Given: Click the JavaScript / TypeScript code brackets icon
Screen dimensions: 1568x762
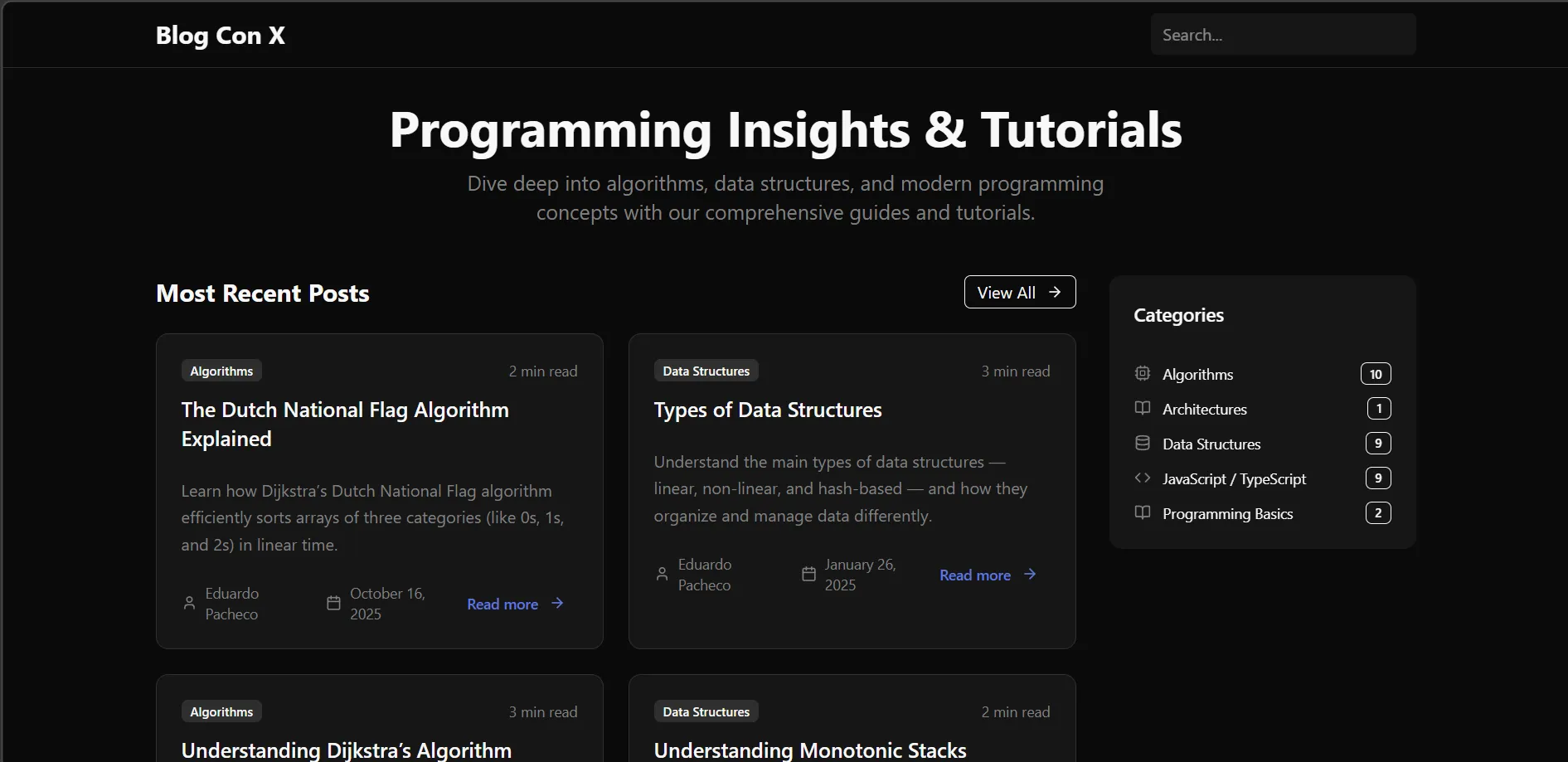Looking at the screenshot, I should [1142, 478].
